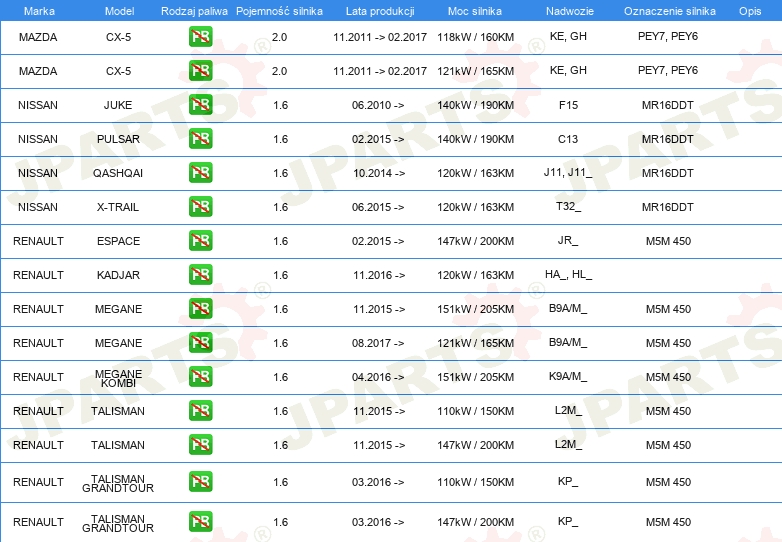Click MR16DDT engine code in Juke row
This screenshot has width=782, height=542.
(x=668, y=105)
